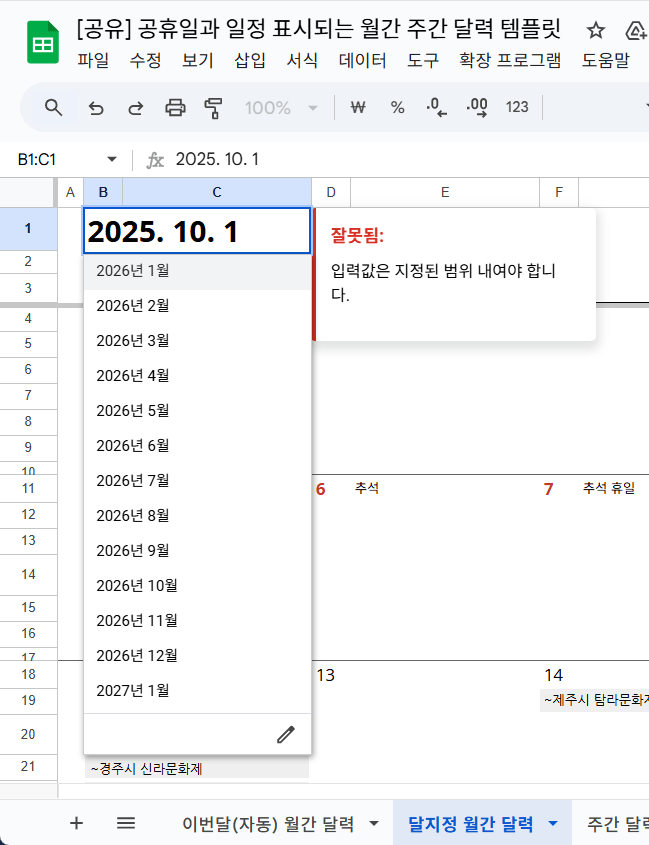649x845 pixels.
Task: Click the formula bar showing 2025. 10. 1
Action: pyautogui.click(x=400, y=160)
